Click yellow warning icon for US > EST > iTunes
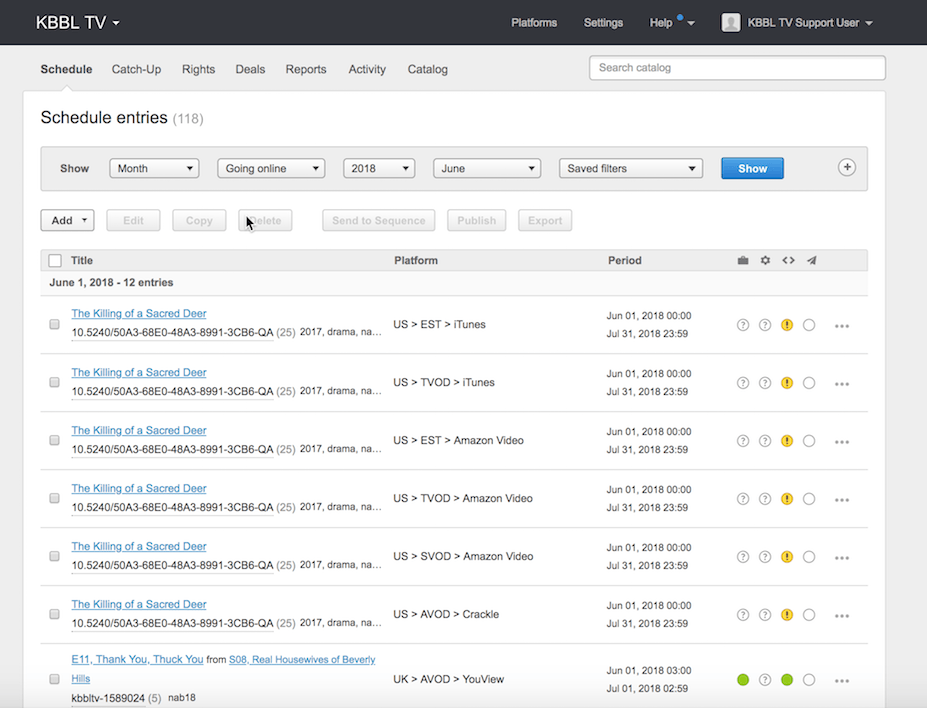 [x=787, y=325]
